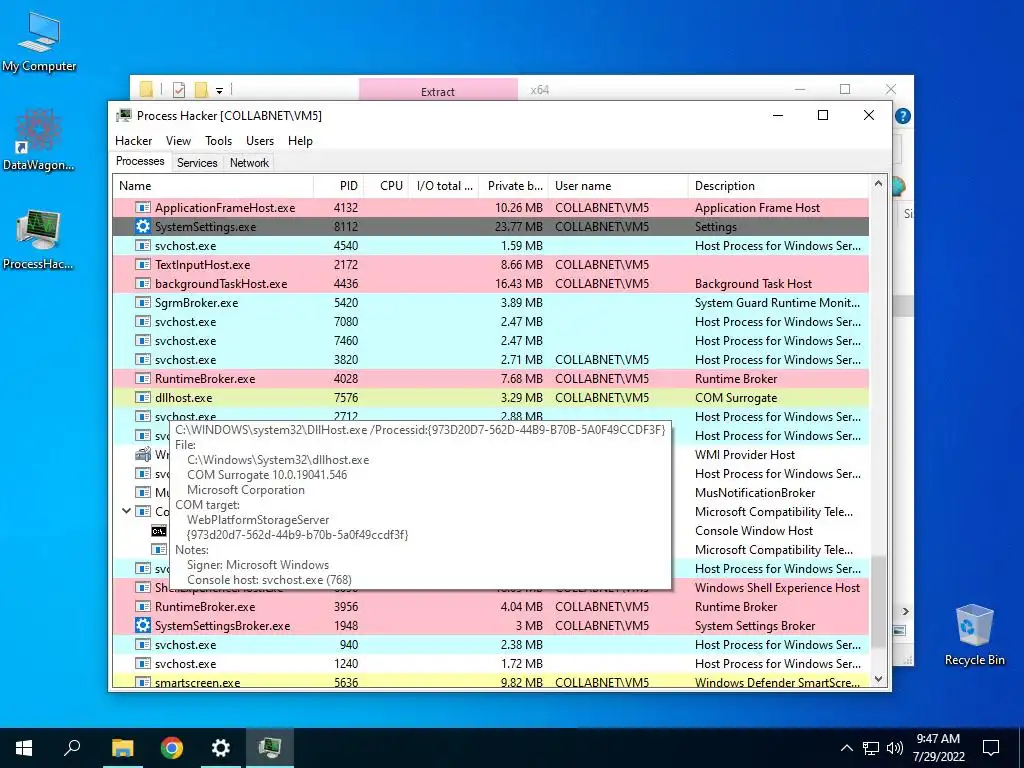Switch to the Services tab
1024x768 pixels.
[197, 163]
